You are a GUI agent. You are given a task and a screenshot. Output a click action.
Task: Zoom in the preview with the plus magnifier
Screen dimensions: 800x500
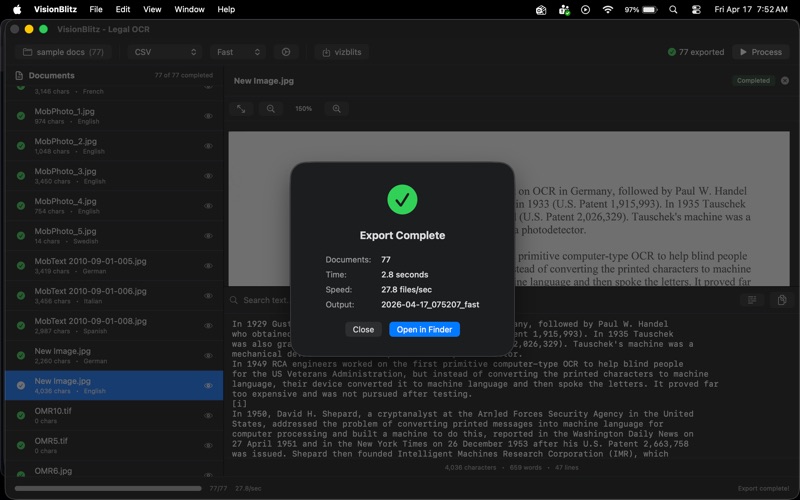tap(336, 109)
